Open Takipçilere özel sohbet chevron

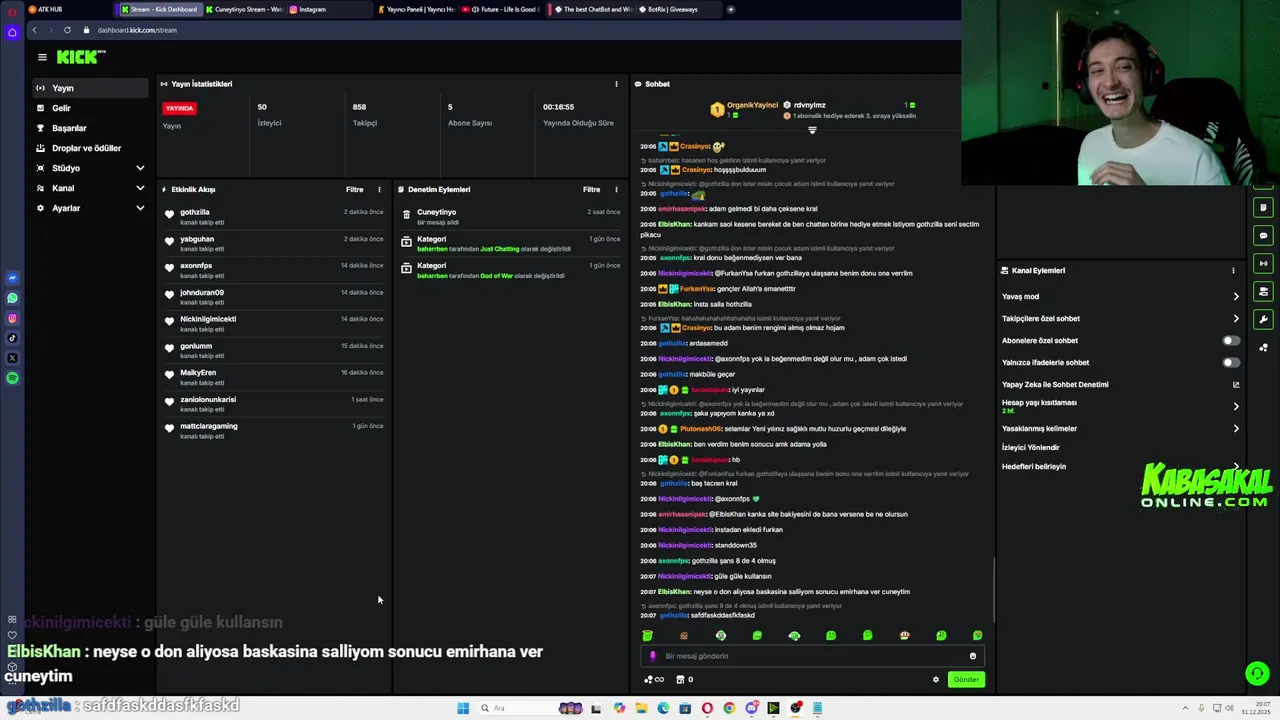coord(1236,318)
